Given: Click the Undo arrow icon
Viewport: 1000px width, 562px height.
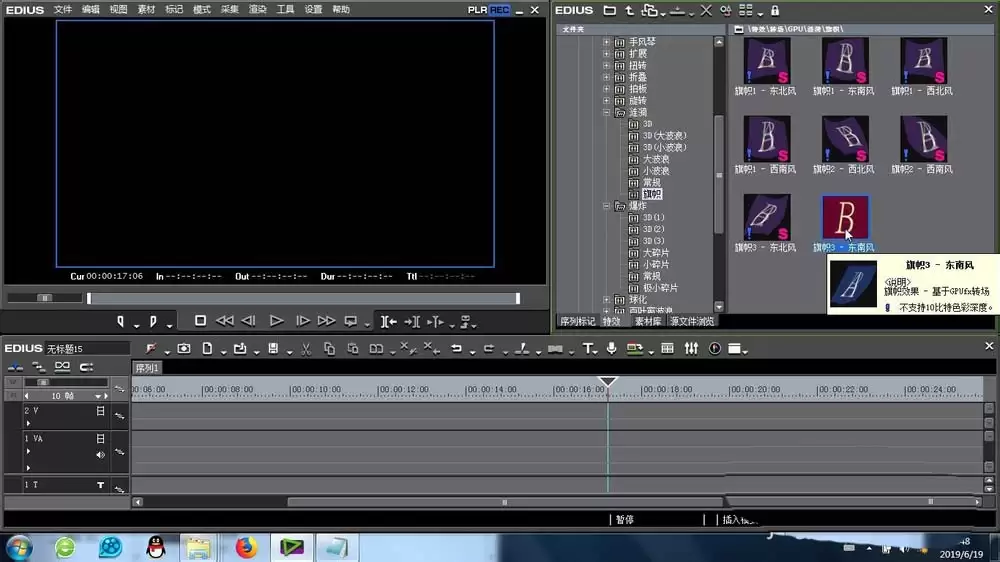Looking at the screenshot, I should (x=456, y=348).
